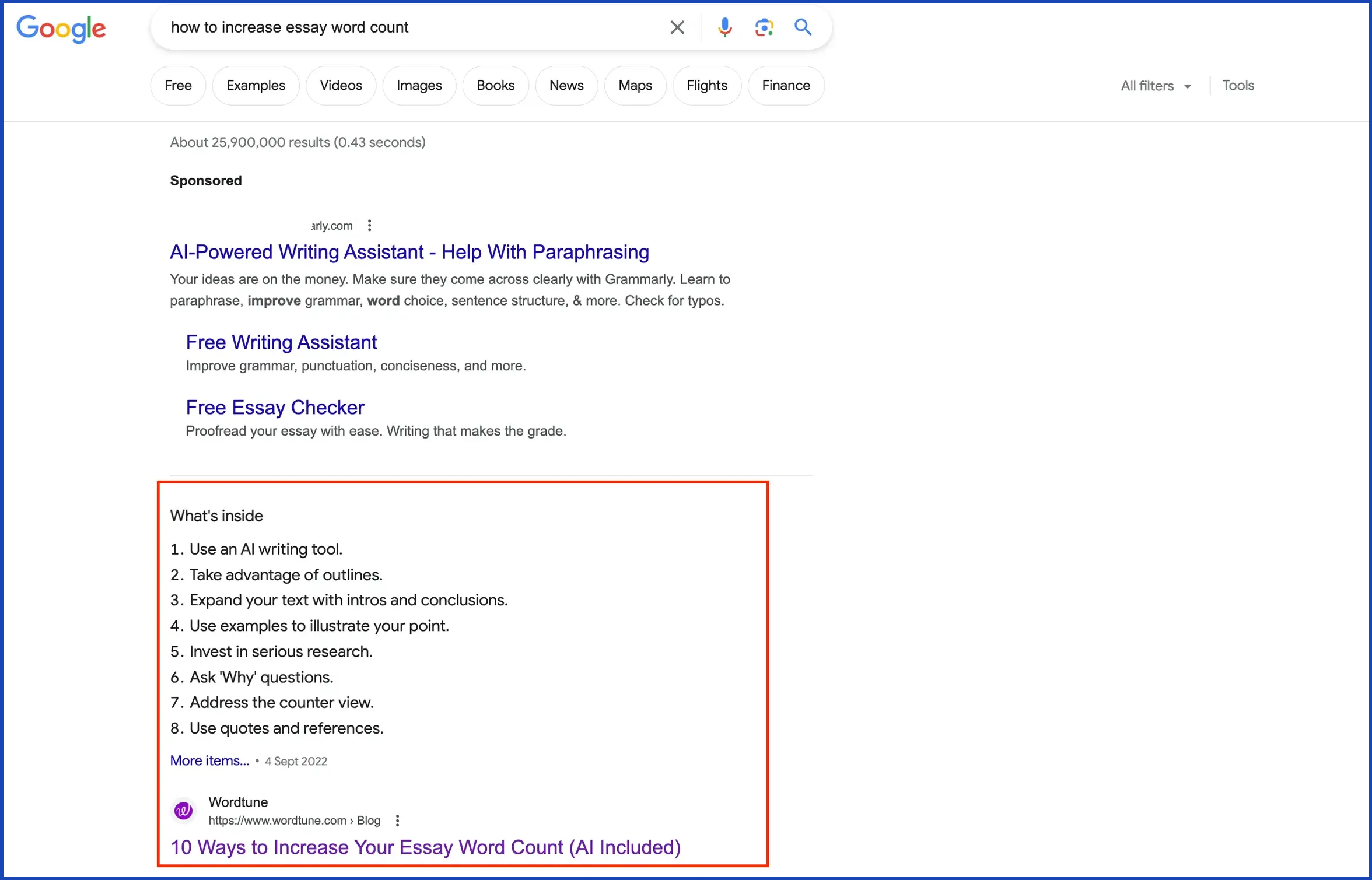Open AI-Powered Writing Assistant ad link

click(x=409, y=252)
